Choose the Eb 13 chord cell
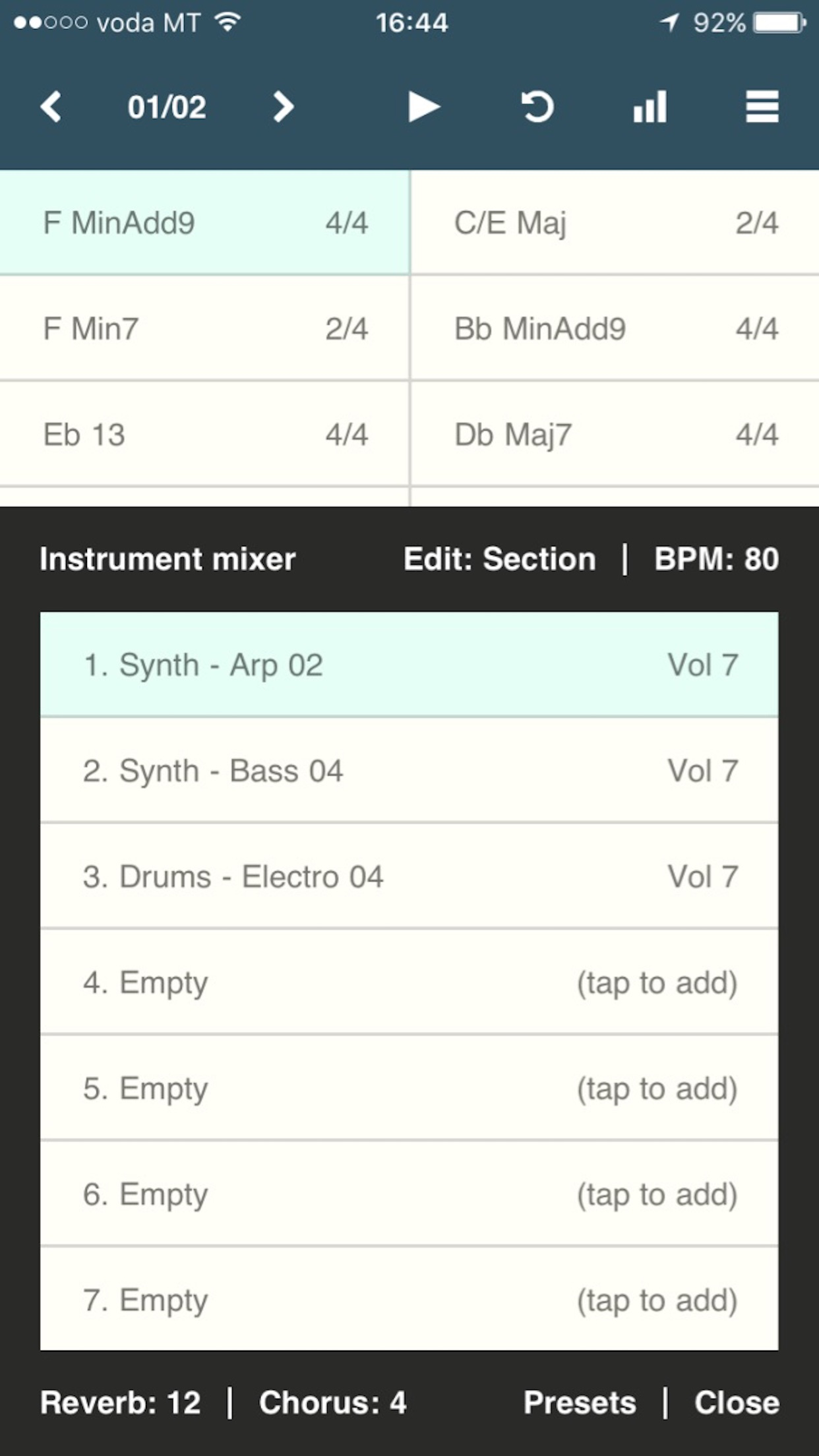 [x=204, y=435]
